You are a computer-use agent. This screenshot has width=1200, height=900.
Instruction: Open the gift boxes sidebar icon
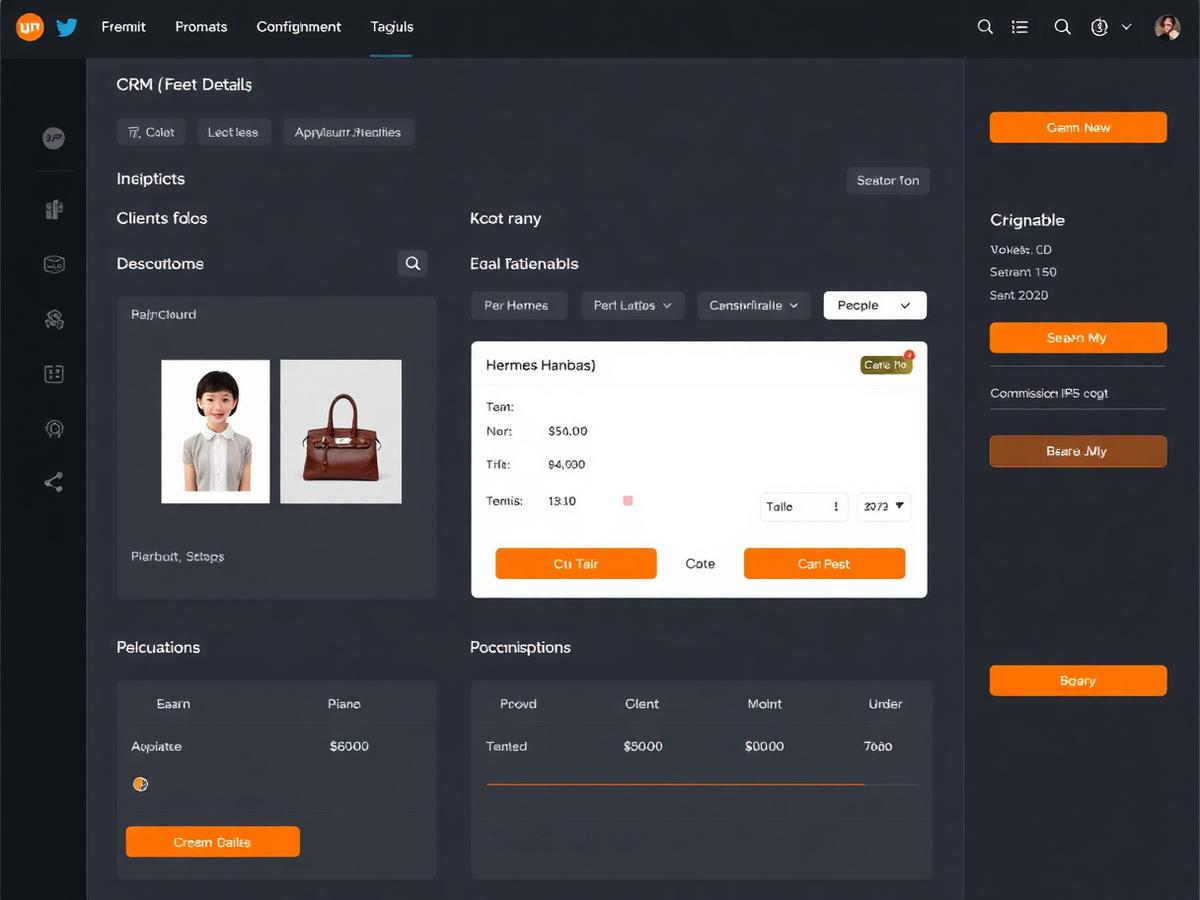[54, 209]
